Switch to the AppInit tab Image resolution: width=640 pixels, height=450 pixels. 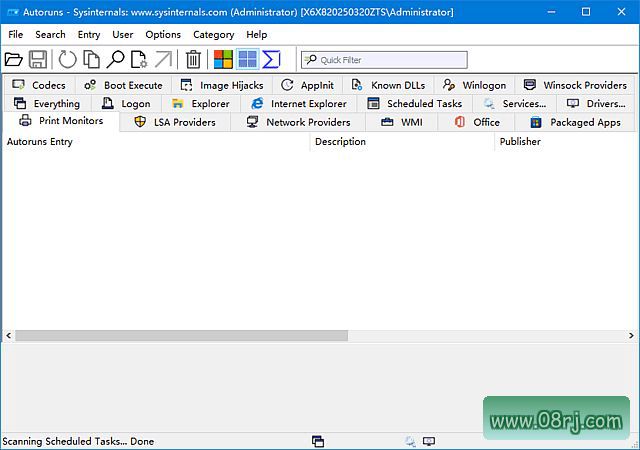[x=308, y=85]
